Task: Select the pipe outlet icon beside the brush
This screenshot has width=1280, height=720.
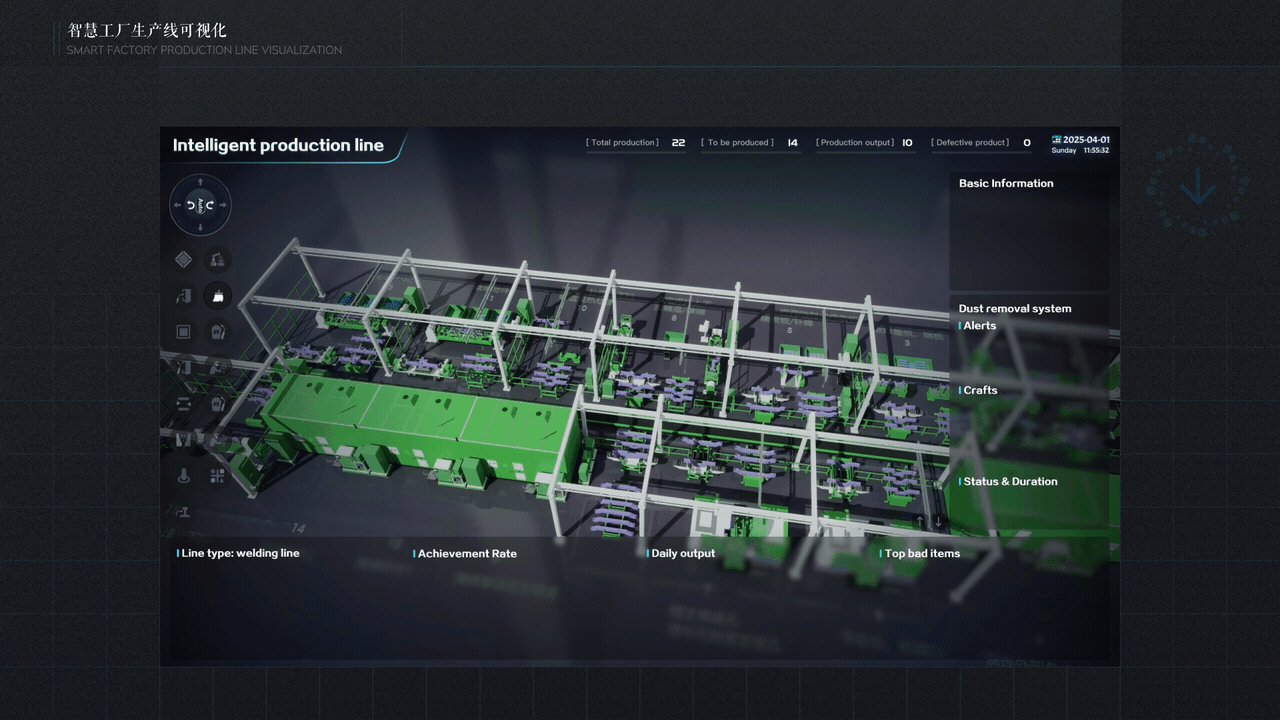Action: [183, 295]
